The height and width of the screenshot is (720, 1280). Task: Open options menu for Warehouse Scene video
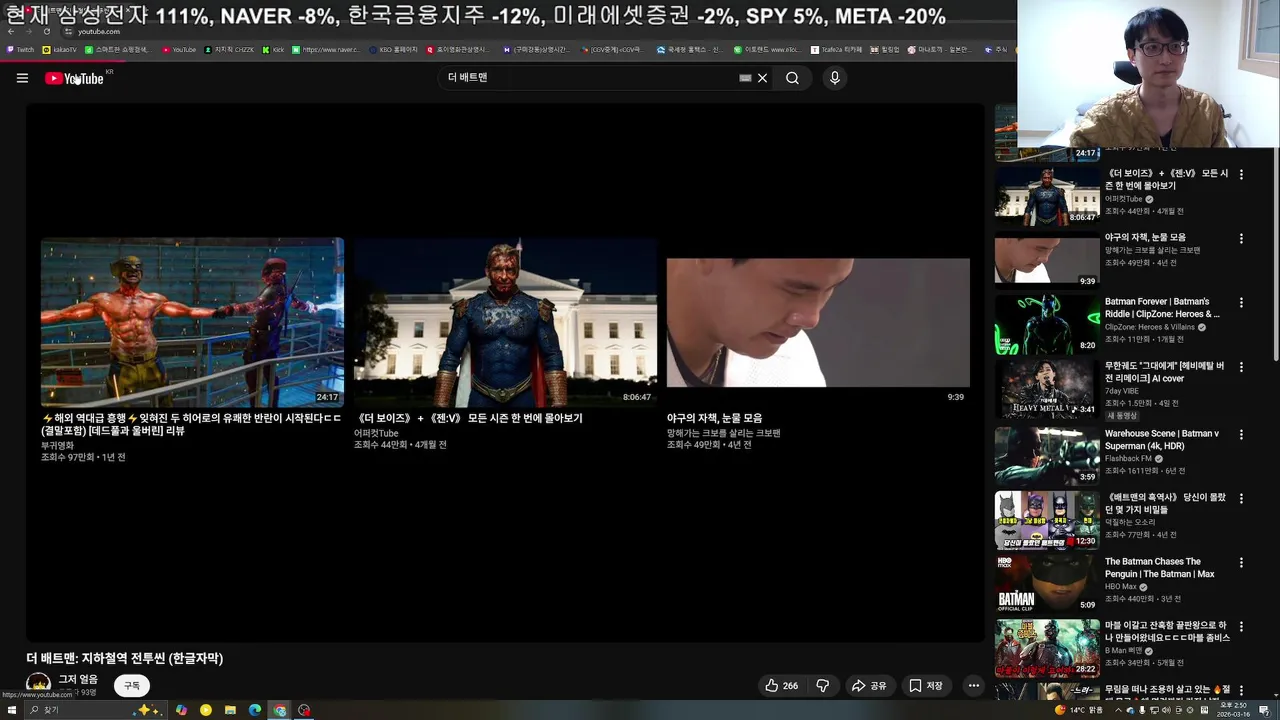(x=1241, y=435)
